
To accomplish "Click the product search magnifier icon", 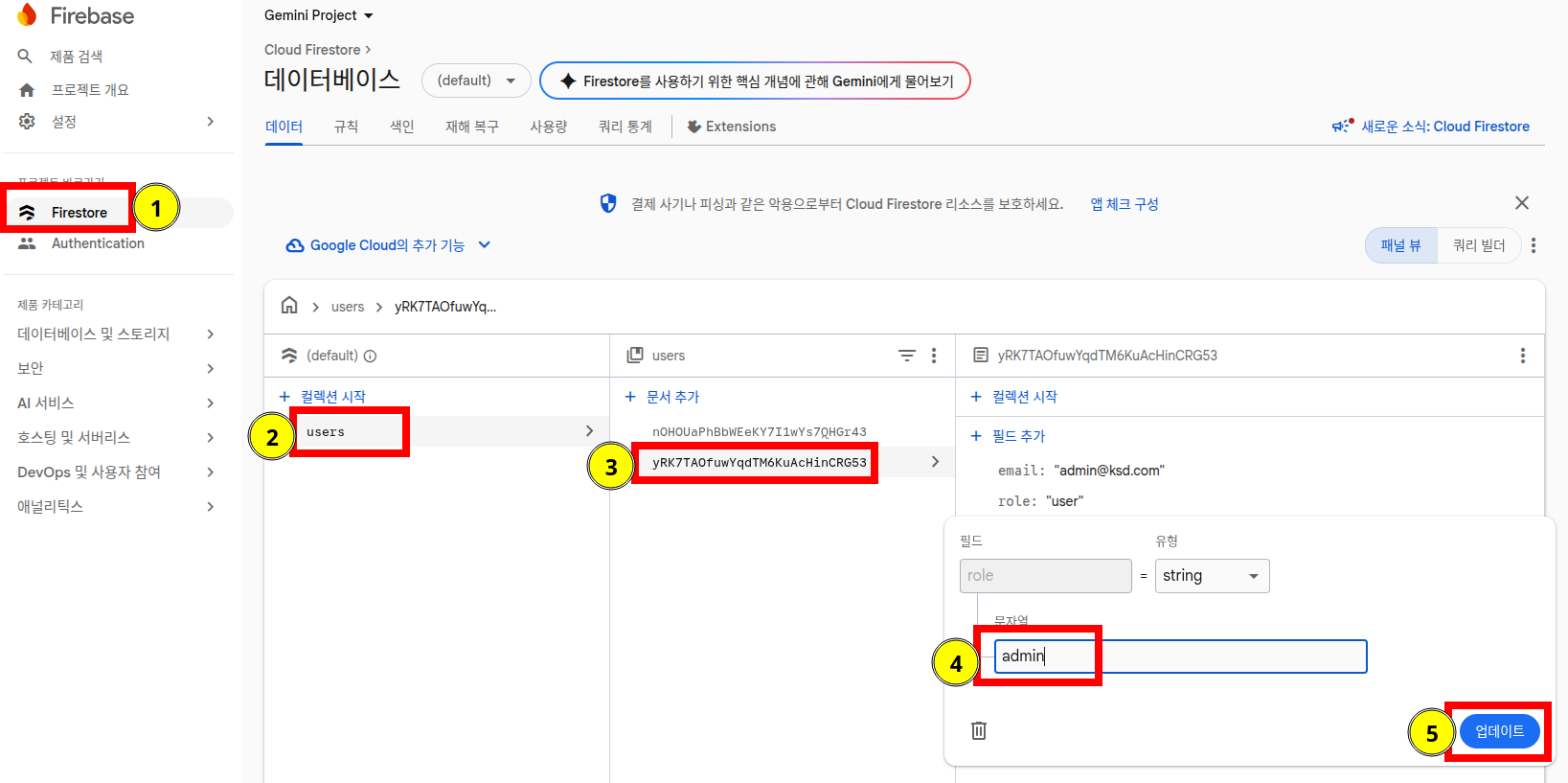I will [x=26, y=57].
